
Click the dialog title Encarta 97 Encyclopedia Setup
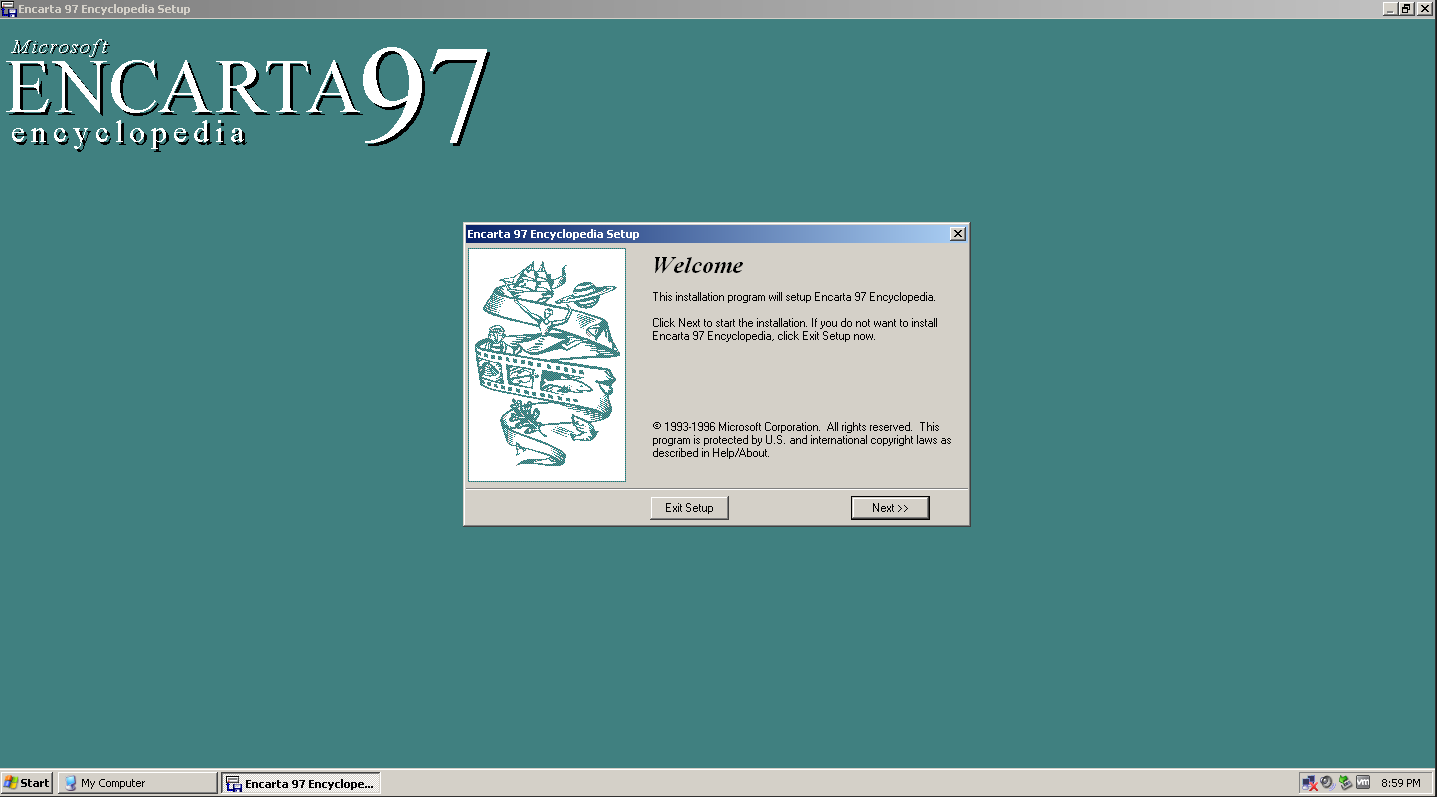553,234
